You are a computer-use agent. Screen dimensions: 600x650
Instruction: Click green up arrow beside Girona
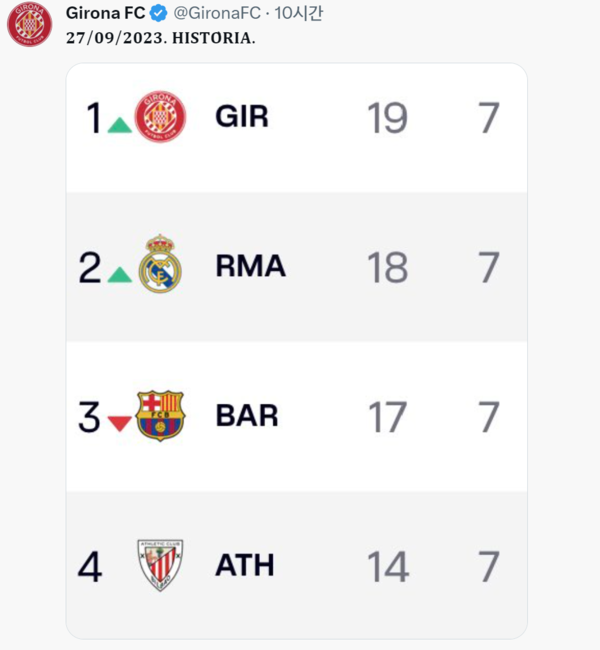point(119,125)
